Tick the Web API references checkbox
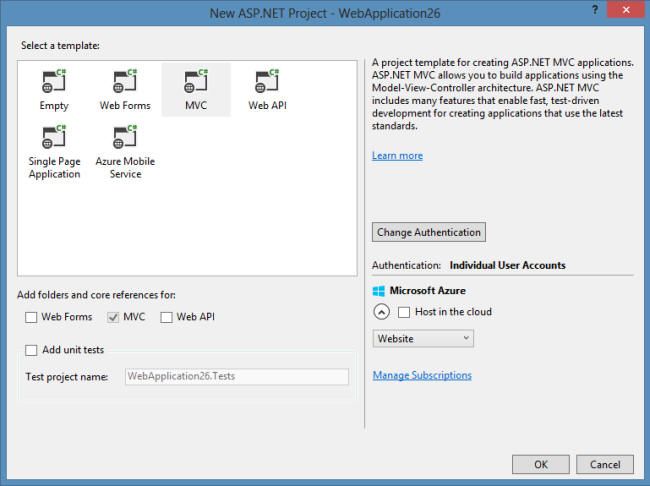Viewport: 650px width, 486px height. pyautogui.click(x=167, y=317)
